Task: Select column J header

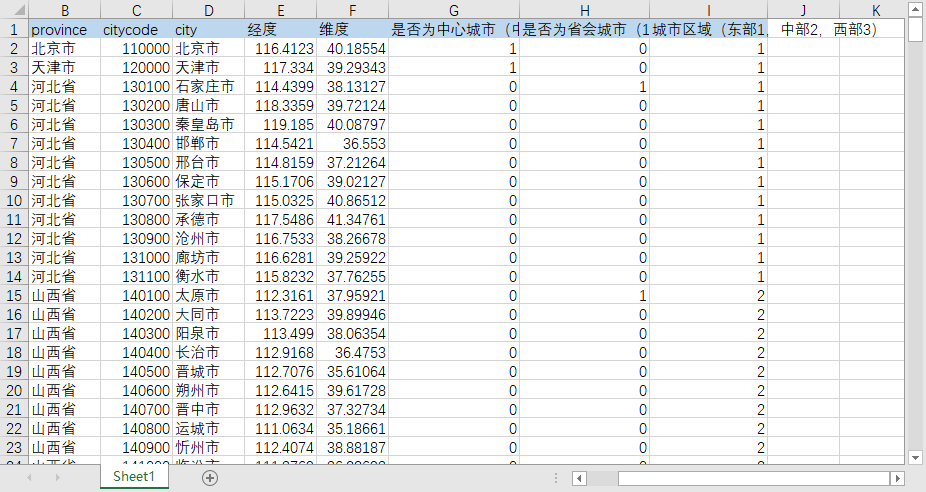Action: [803, 9]
